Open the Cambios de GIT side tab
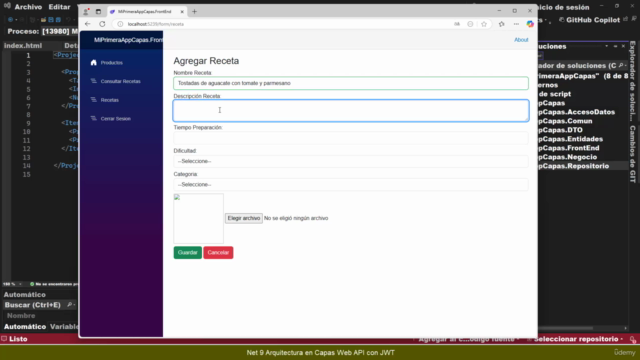 632,154
